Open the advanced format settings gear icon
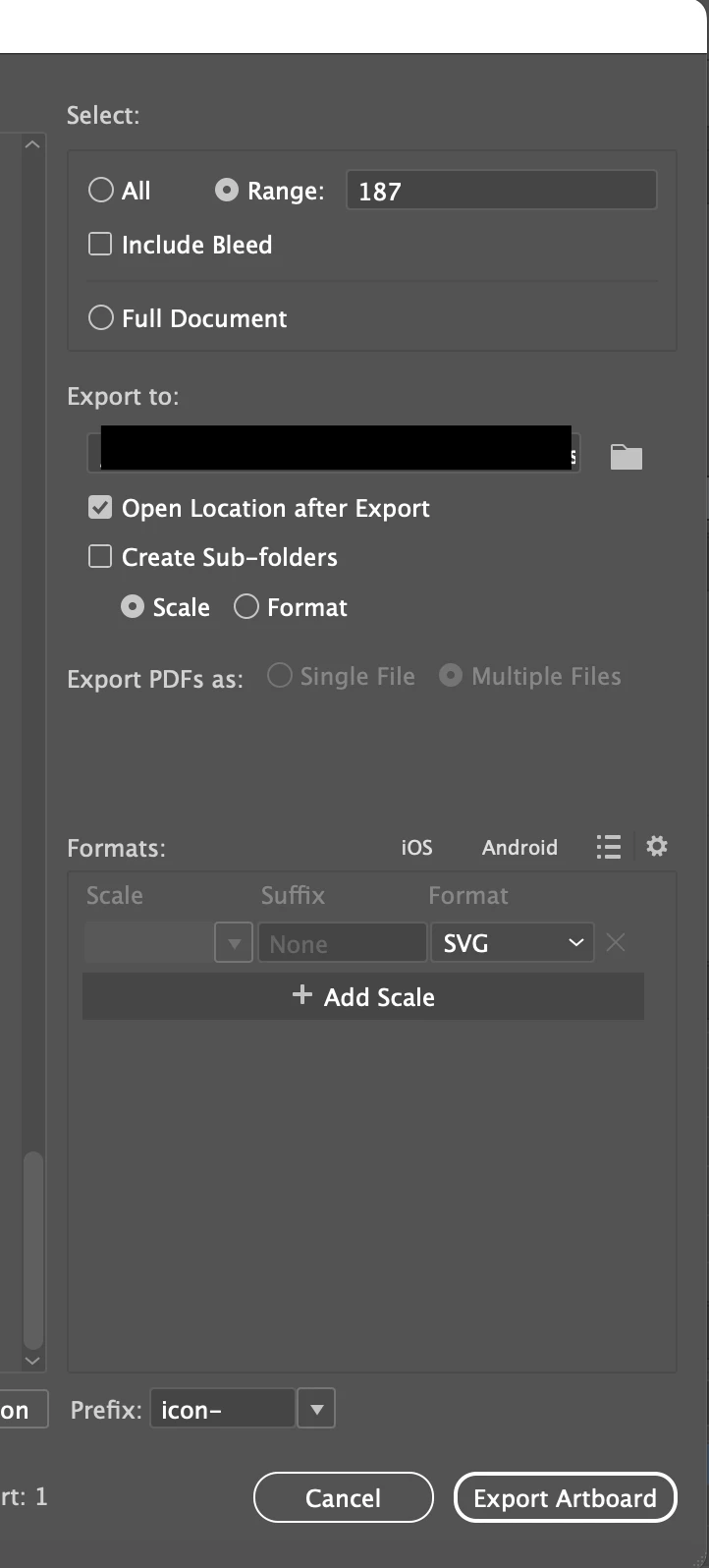Screen dimensions: 709x1568 pos(657,846)
